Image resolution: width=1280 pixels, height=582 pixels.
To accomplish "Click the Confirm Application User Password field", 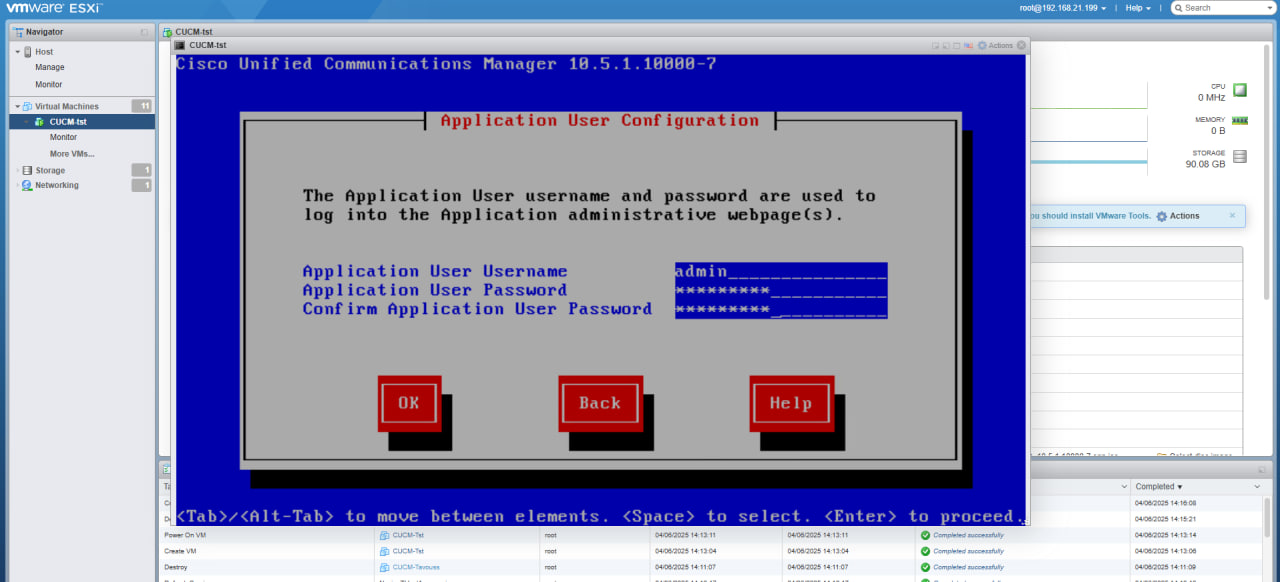I will [x=781, y=309].
